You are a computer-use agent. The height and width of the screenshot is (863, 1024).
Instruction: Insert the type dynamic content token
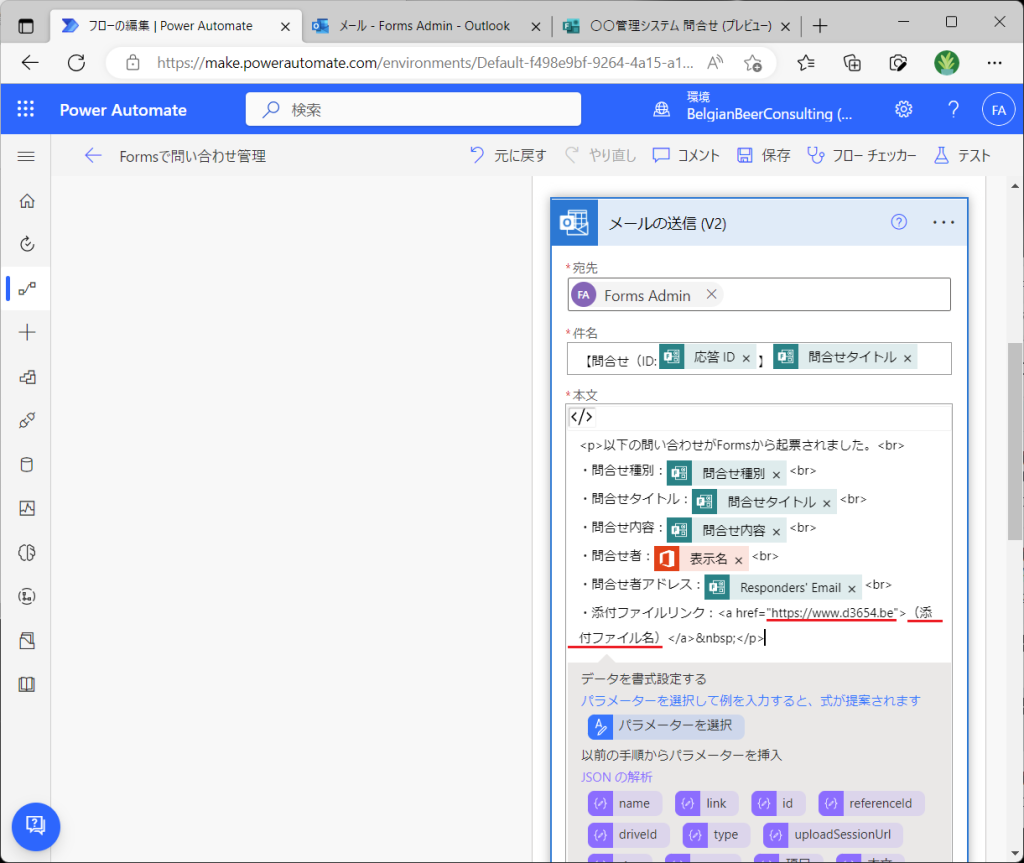point(716,834)
